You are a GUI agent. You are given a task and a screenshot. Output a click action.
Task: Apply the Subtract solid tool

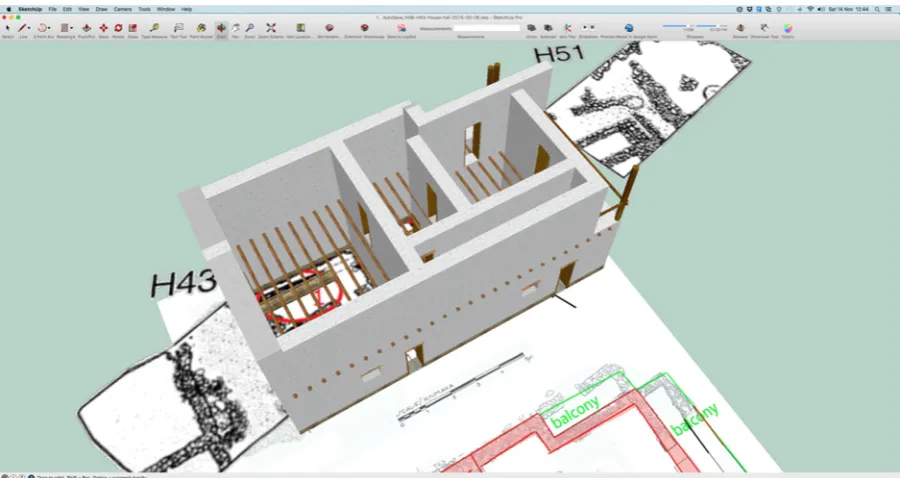coord(548,28)
